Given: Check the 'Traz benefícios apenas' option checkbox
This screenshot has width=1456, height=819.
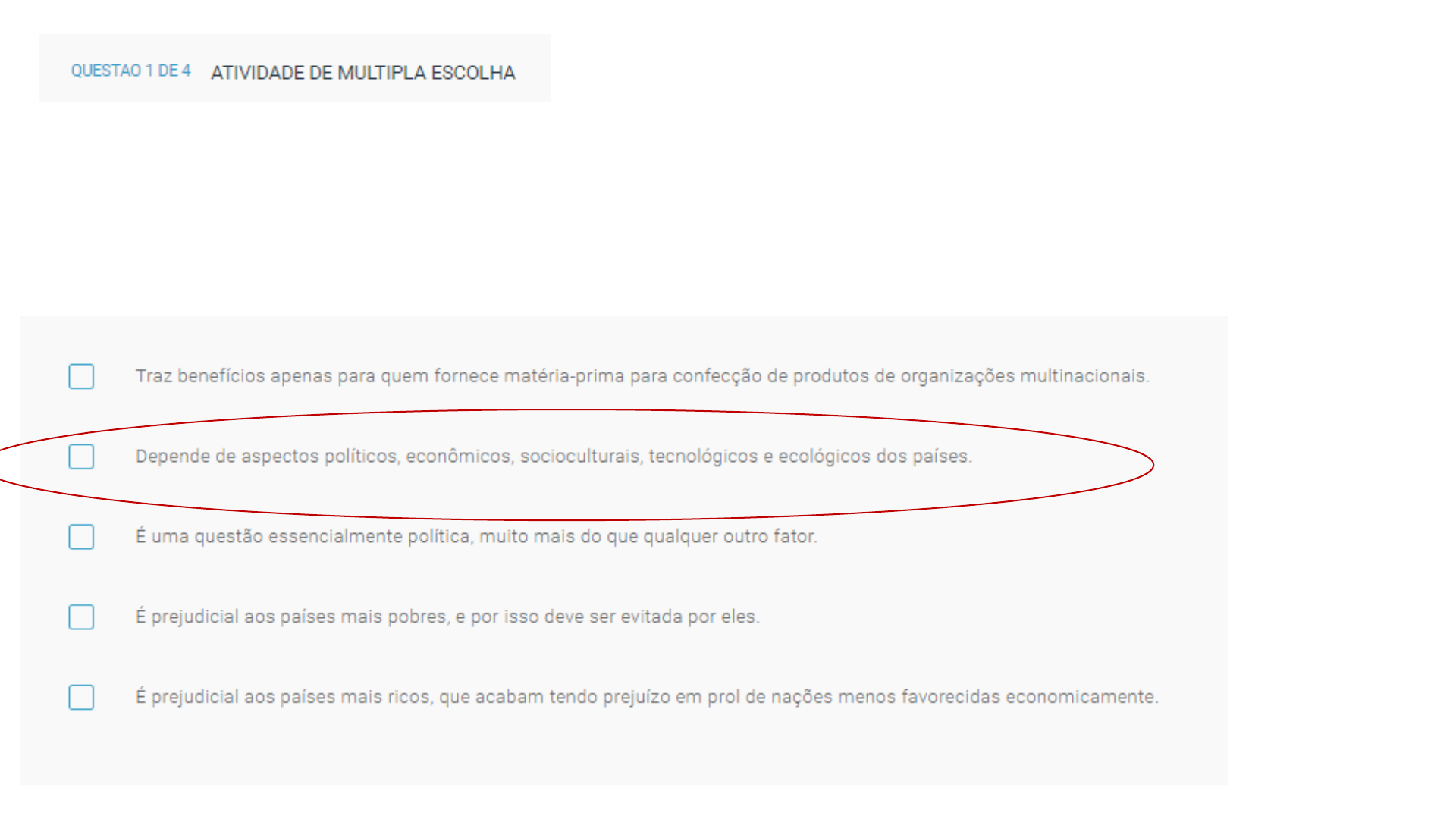Looking at the screenshot, I should pyautogui.click(x=81, y=376).
